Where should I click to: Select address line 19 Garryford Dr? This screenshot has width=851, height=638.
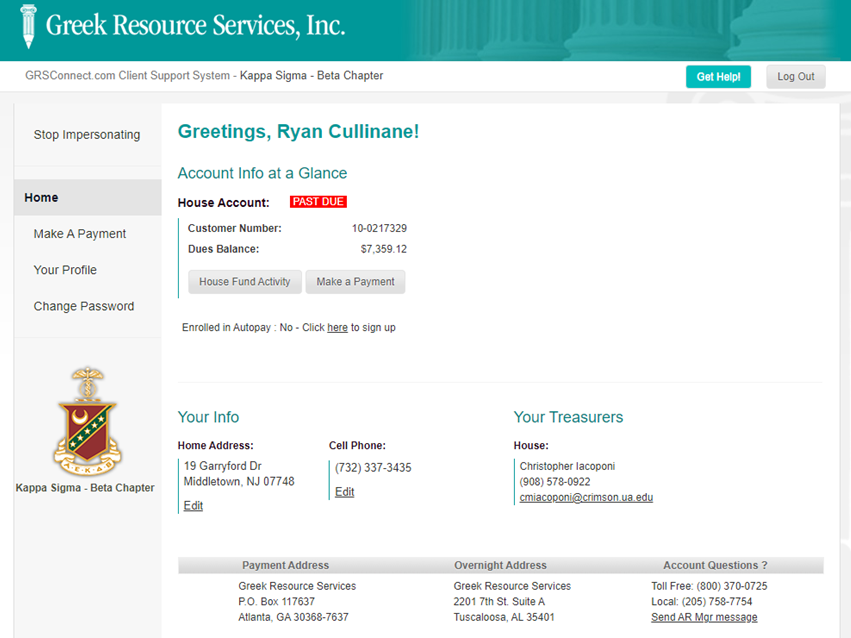223,466
